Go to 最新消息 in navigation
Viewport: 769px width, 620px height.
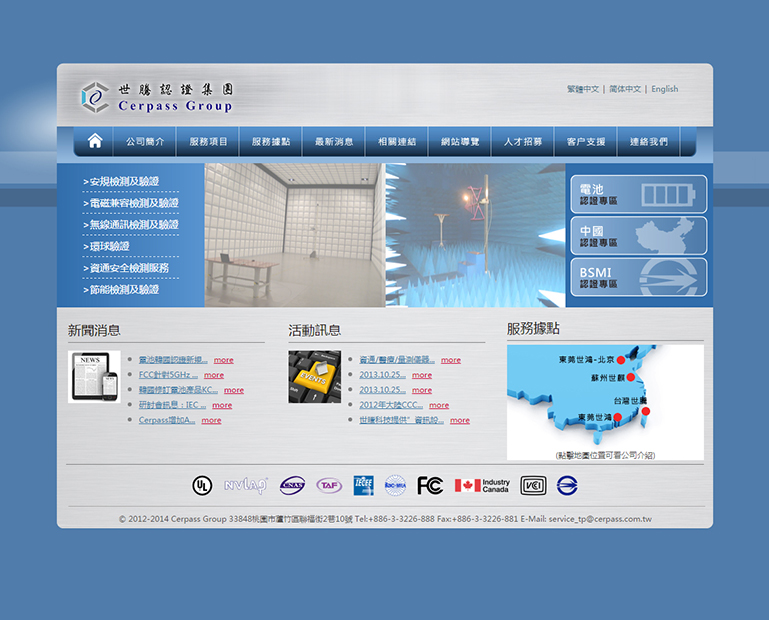pyautogui.click(x=334, y=142)
